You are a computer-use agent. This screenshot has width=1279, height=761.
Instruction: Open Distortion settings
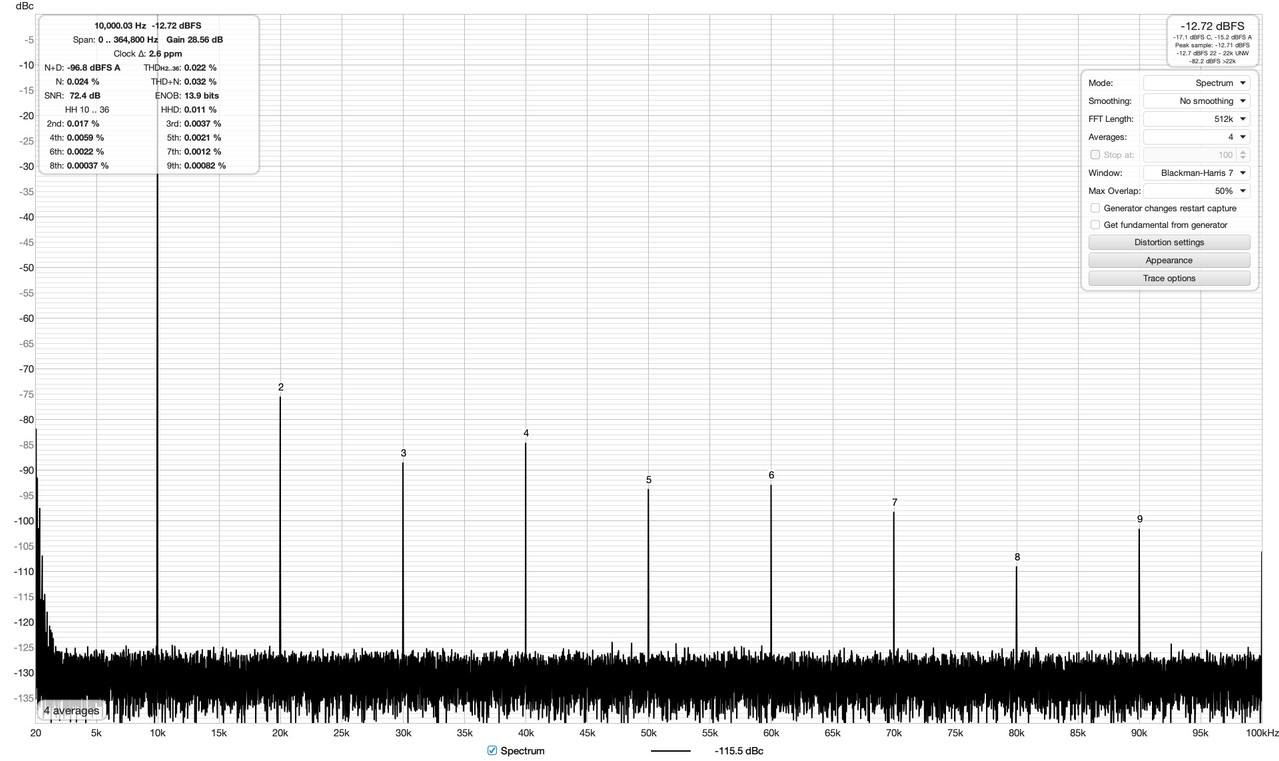point(1169,242)
